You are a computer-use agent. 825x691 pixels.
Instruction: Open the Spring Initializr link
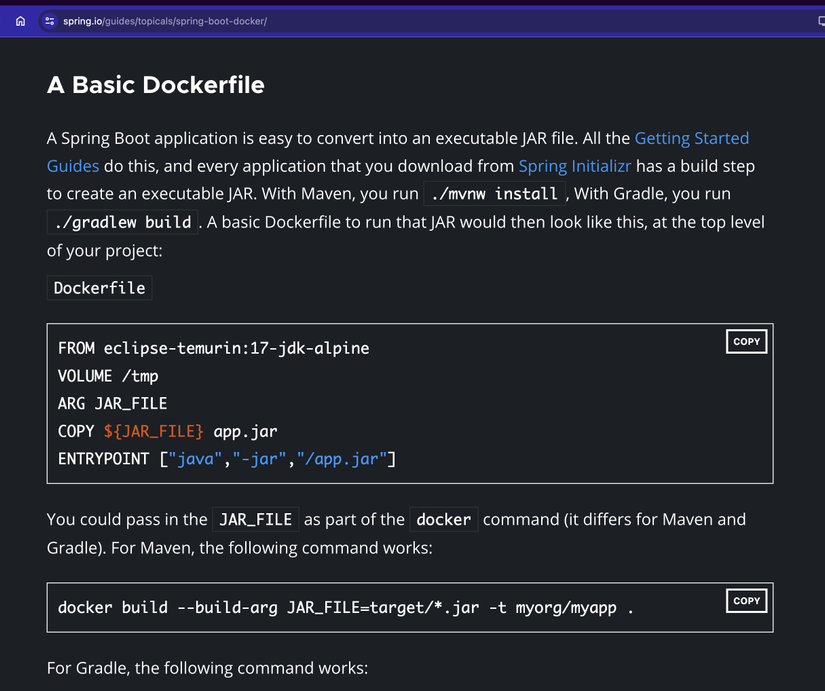point(575,166)
